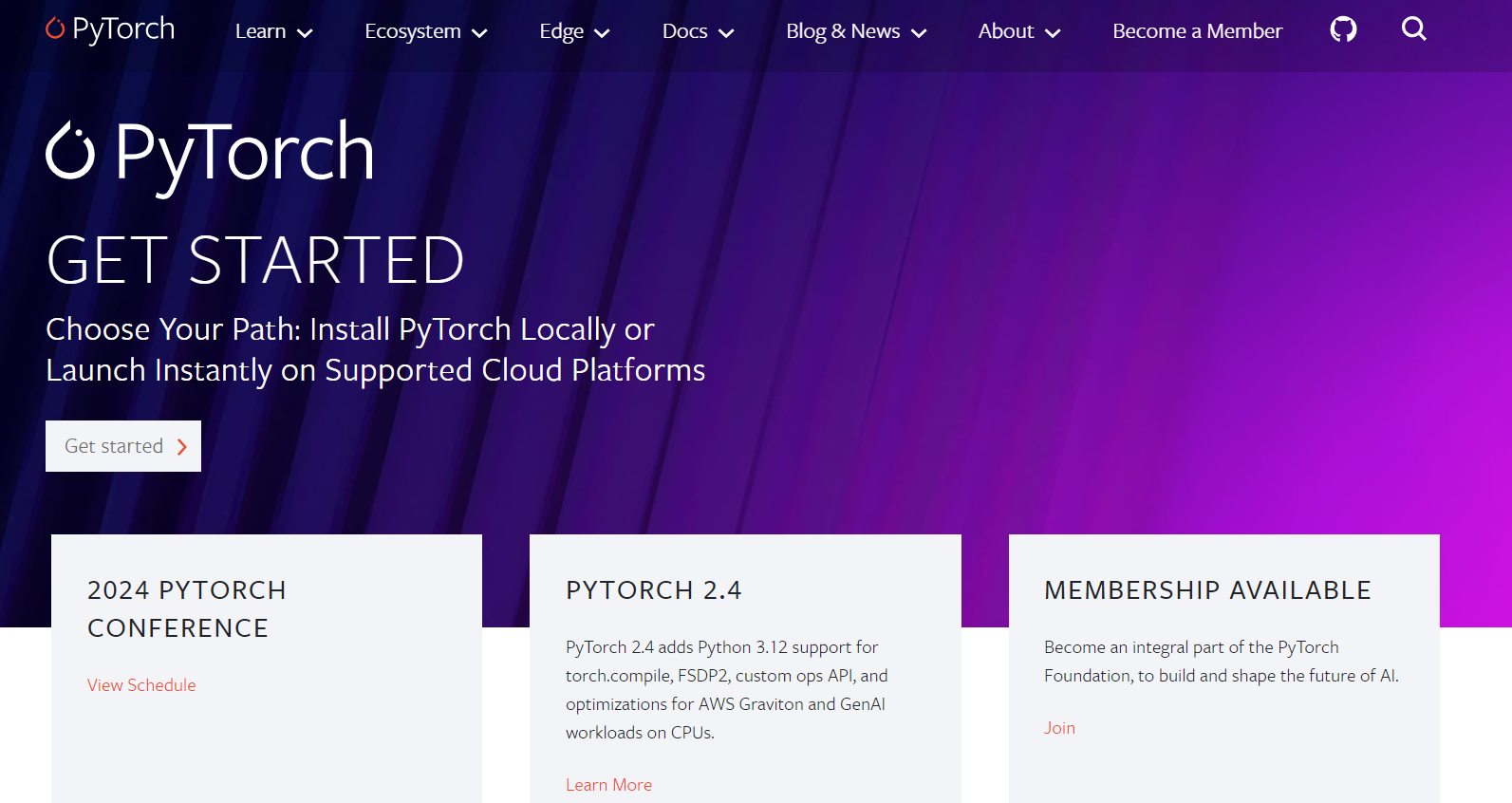Image resolution: width=1512 pixels, height=803 pixels.
Task: Click Join under Membership Available
Action: 1059,728
